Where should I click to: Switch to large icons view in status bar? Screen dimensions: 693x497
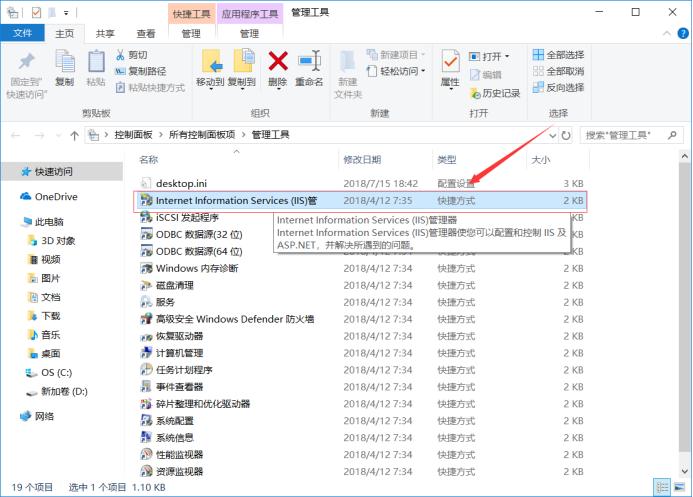(x=680, y=487)
